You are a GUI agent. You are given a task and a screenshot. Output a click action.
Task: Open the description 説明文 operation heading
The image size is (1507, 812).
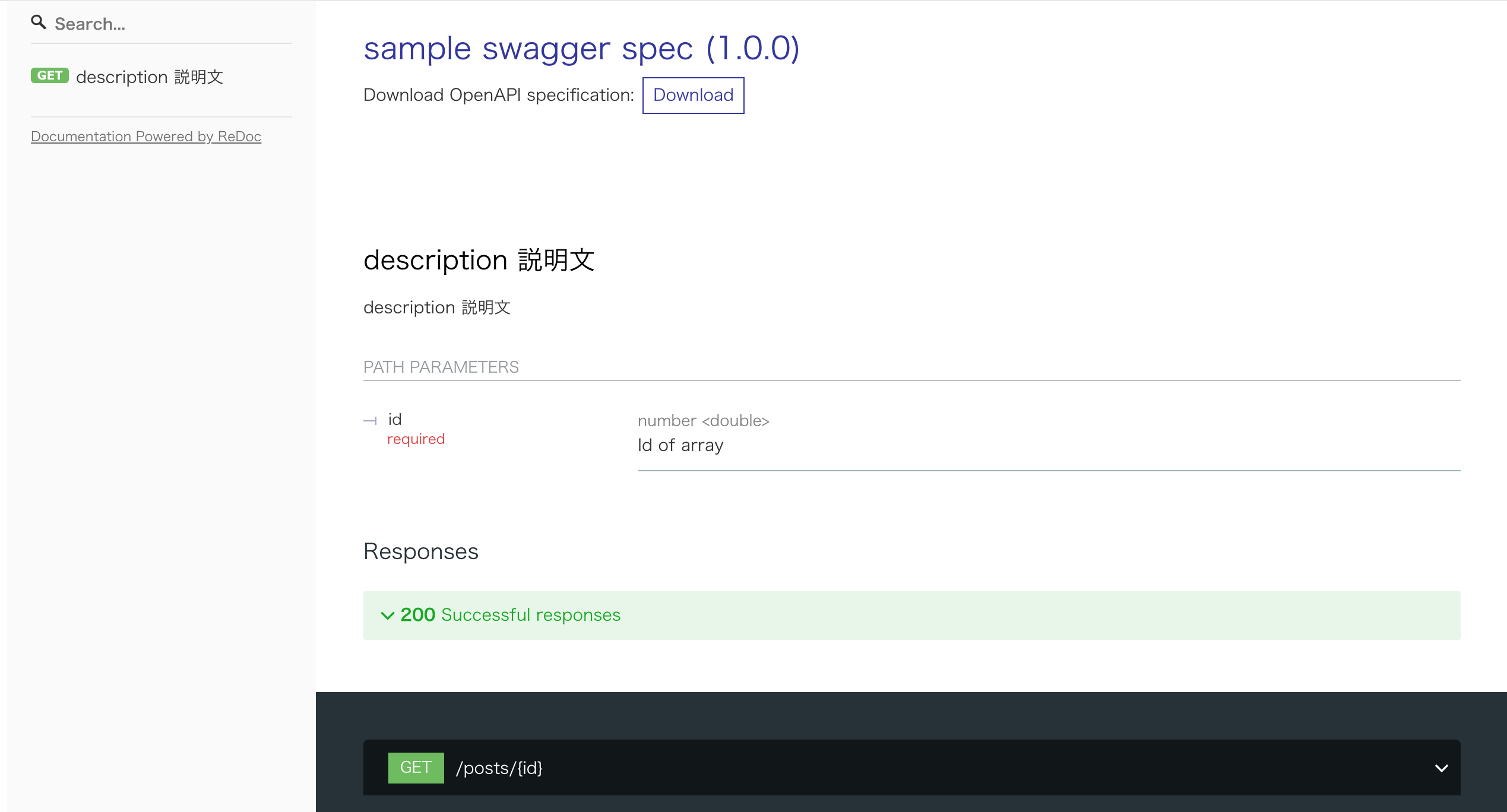point(480,259)
